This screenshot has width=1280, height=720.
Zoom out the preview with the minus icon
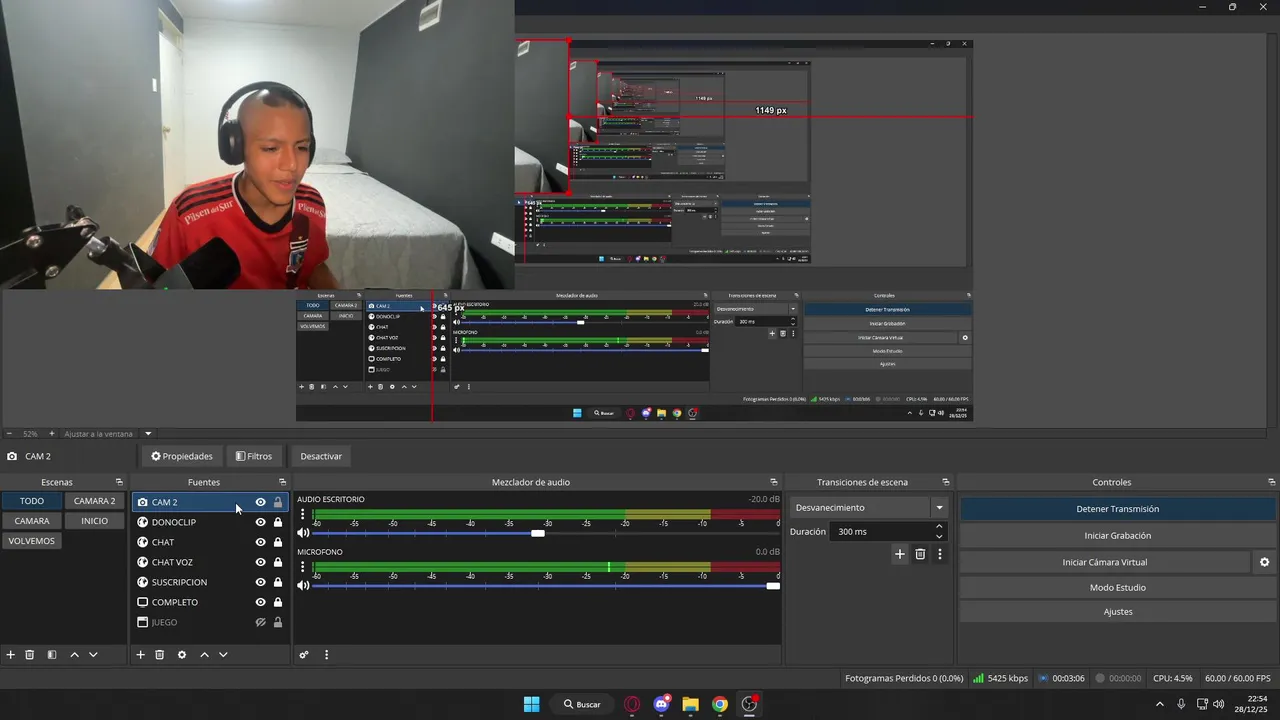coord(10,434)
